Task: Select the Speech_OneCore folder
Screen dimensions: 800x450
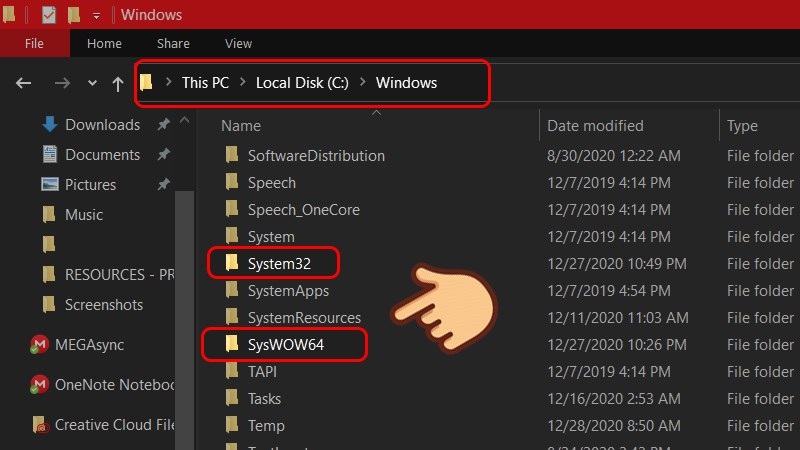Action: click(304, 210)
